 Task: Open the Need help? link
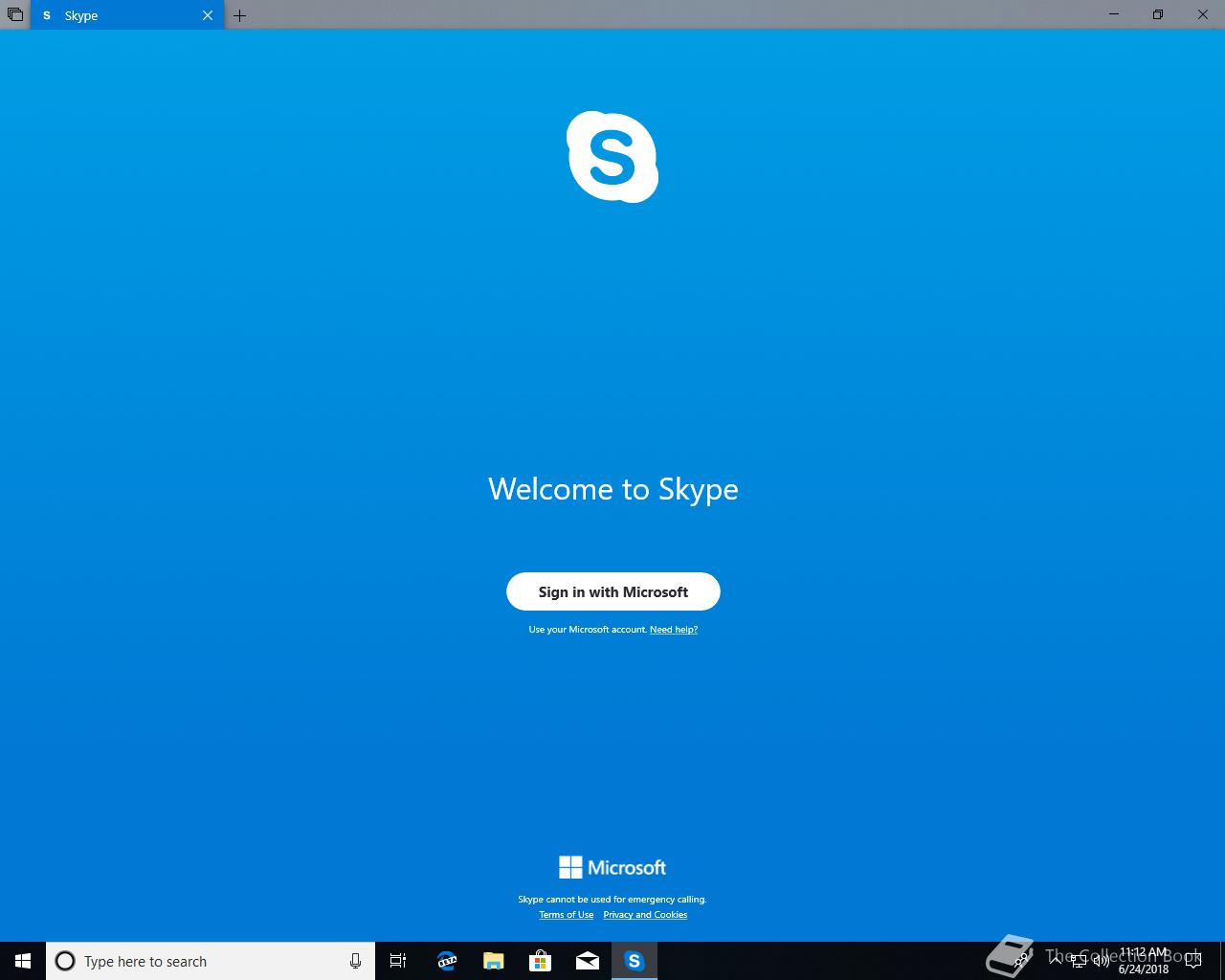(x=674, y=630)
